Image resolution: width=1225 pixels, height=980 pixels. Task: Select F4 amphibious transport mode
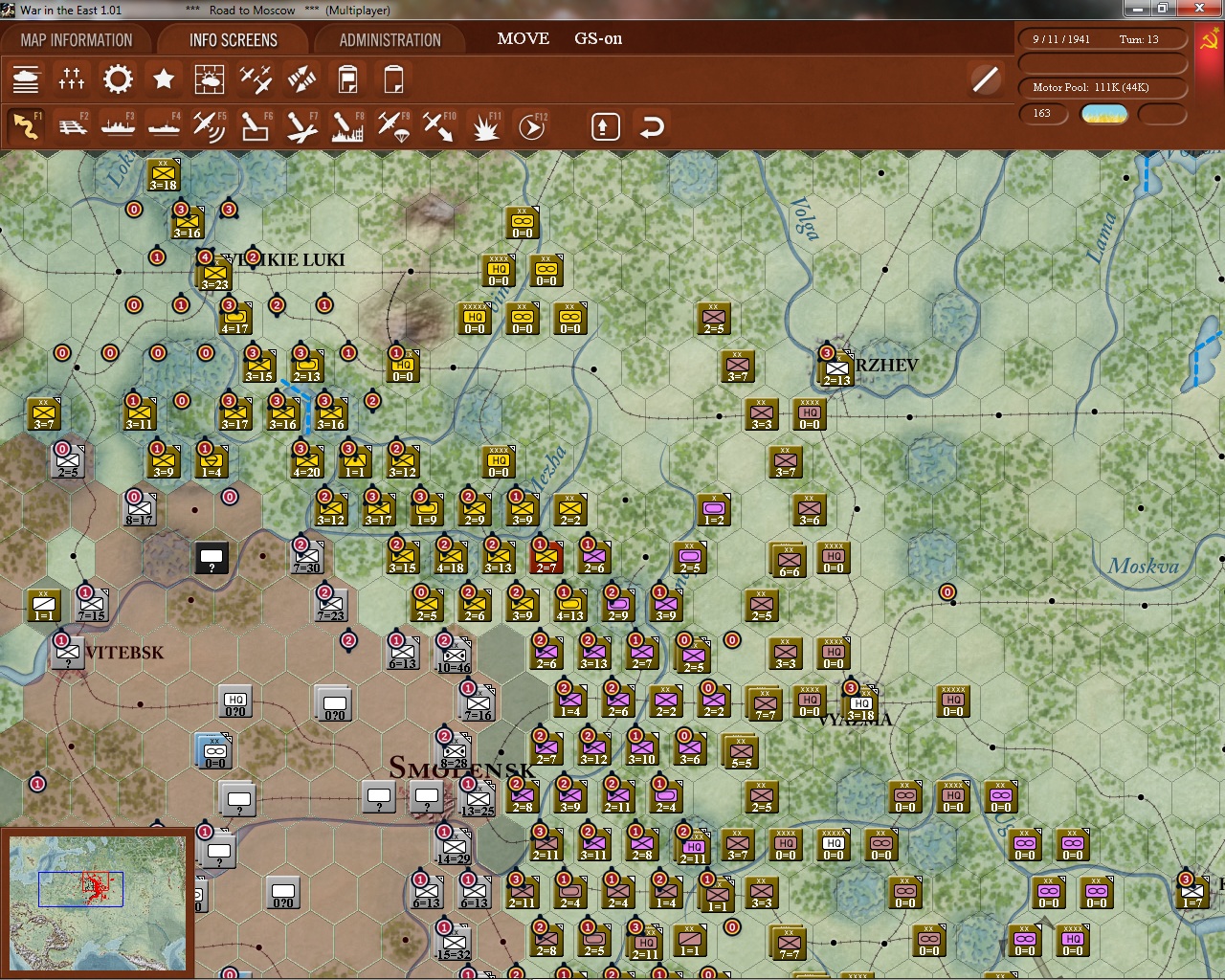[164, 126]
